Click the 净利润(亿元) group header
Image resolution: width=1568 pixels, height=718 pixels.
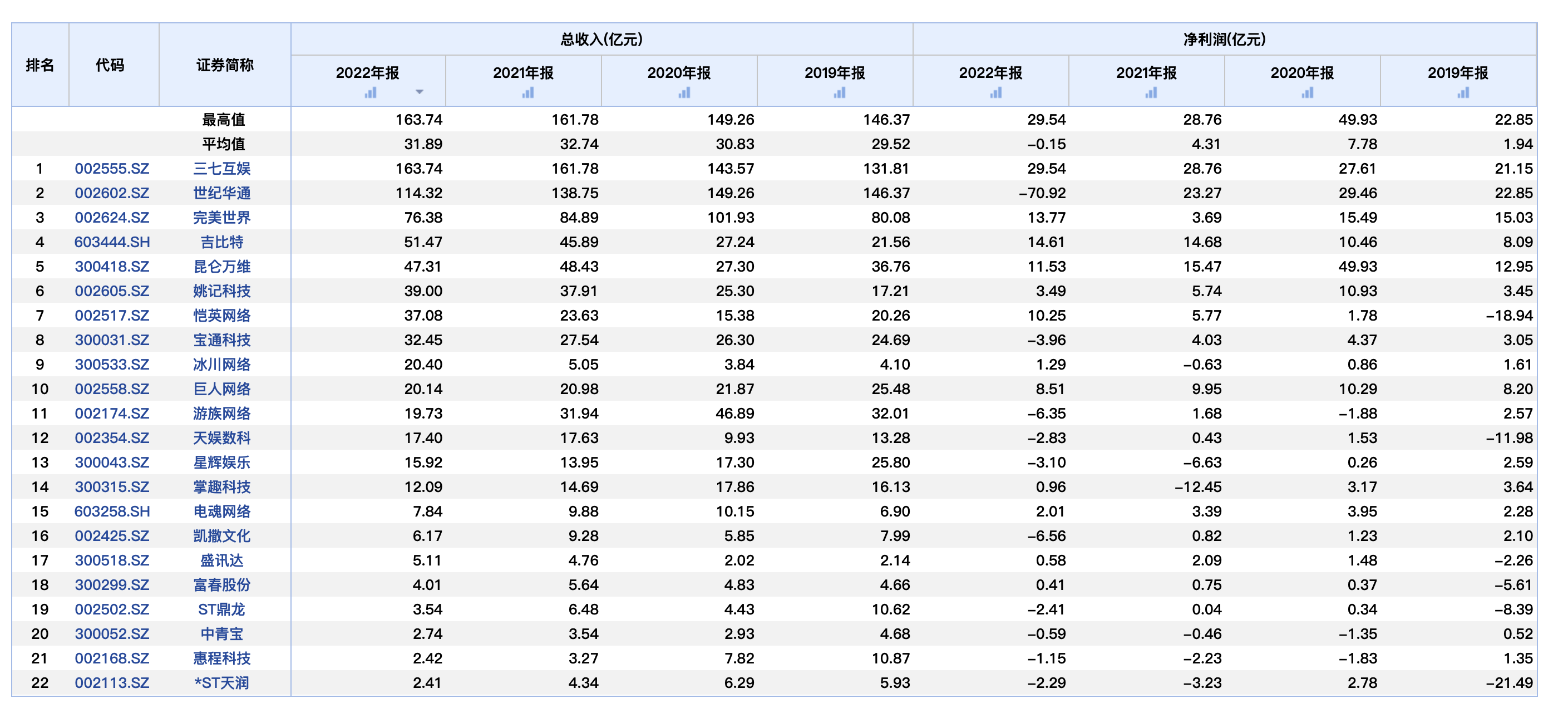(x=1225, y=40)
